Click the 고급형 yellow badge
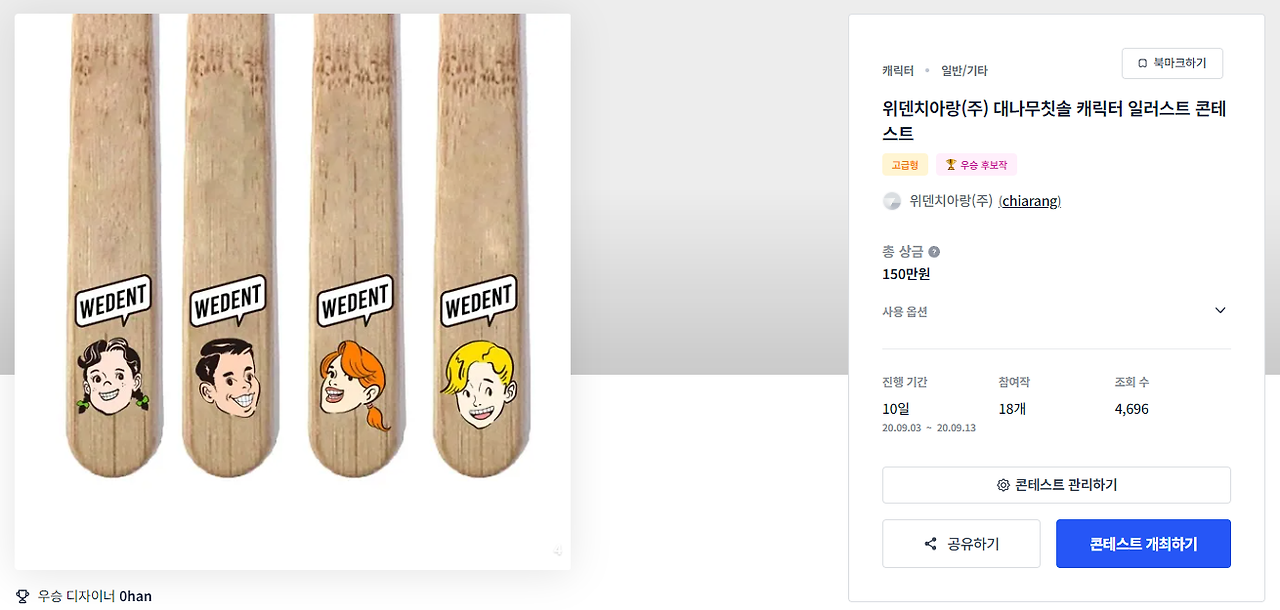 click(x=905, y=165)
